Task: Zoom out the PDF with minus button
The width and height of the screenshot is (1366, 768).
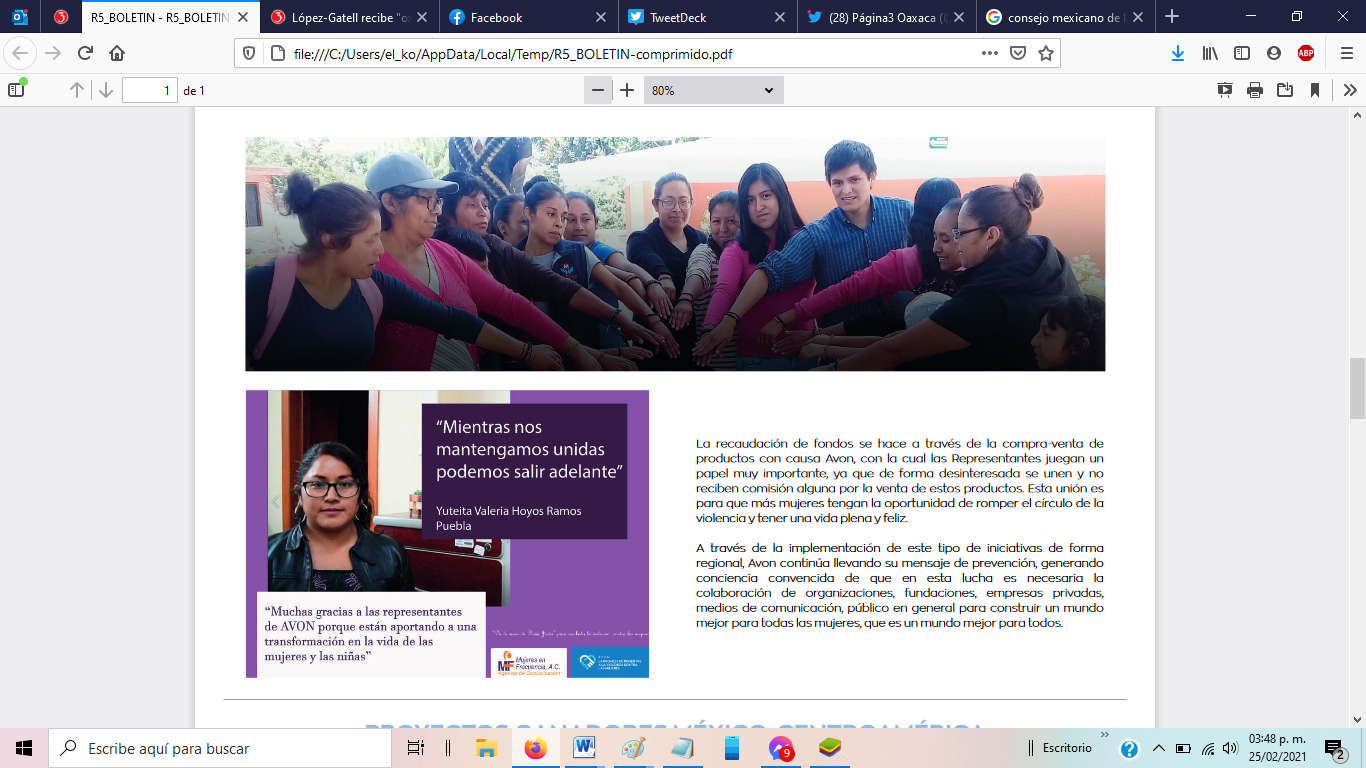Action: [x=598, y=90]
